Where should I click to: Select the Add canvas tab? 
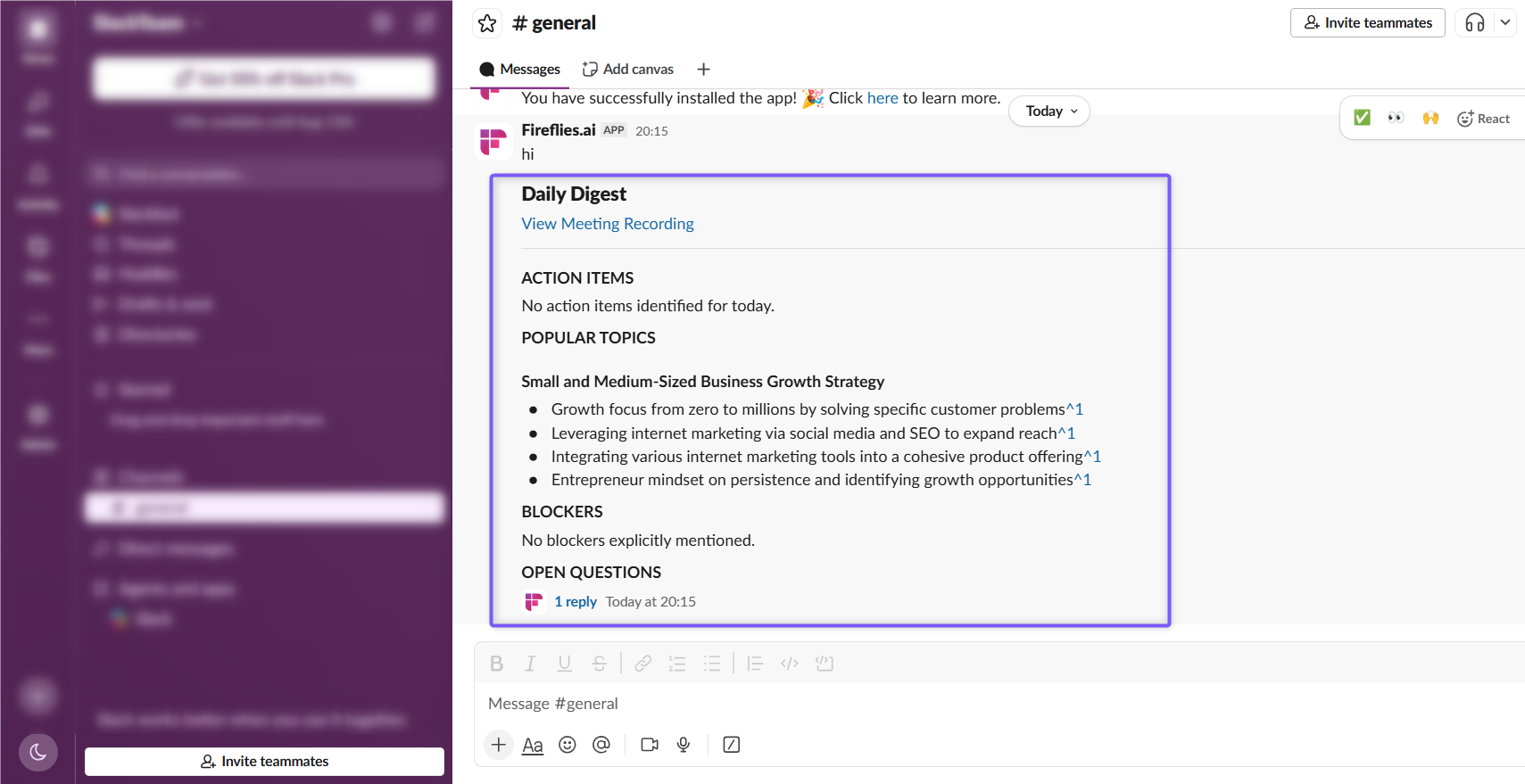(628, 70)
